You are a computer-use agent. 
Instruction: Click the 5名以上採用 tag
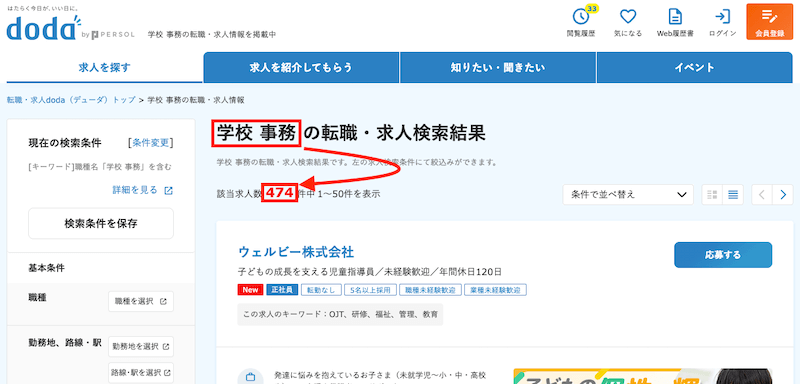370,290
